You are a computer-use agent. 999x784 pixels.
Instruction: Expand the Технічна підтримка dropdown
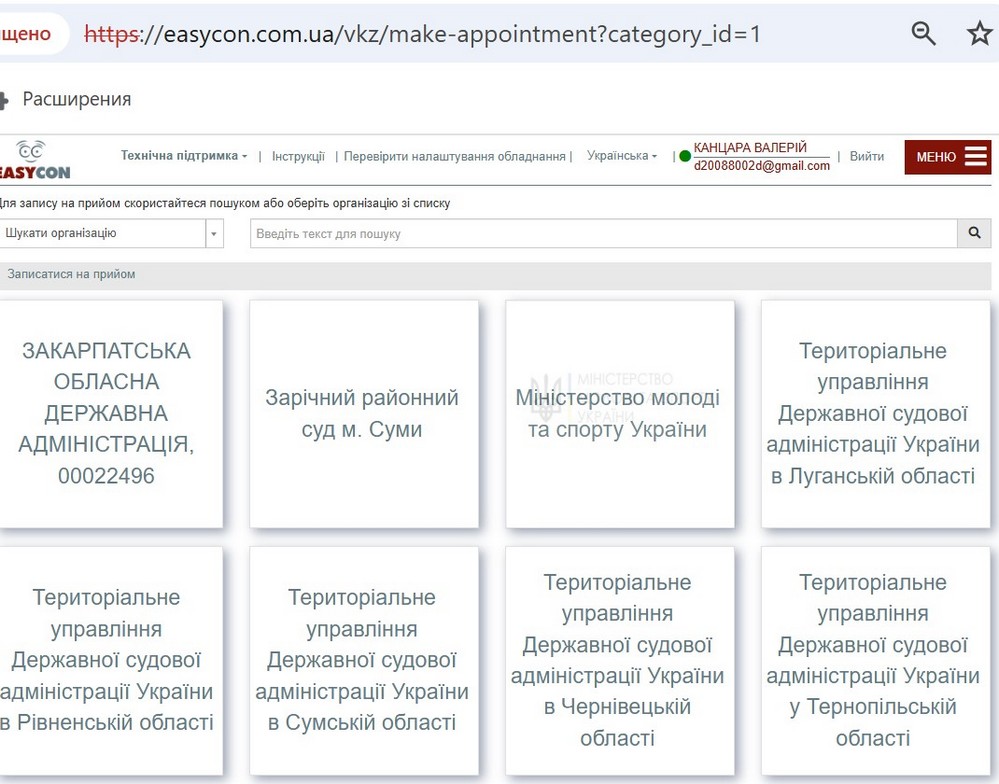tap(184, 156)
